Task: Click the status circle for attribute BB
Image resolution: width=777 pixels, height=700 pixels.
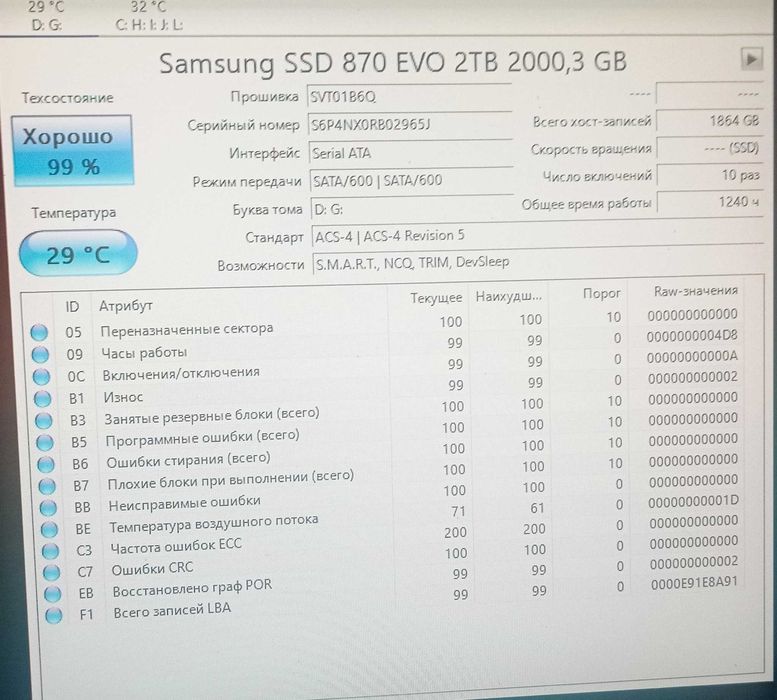Action: tap(49, 507)
